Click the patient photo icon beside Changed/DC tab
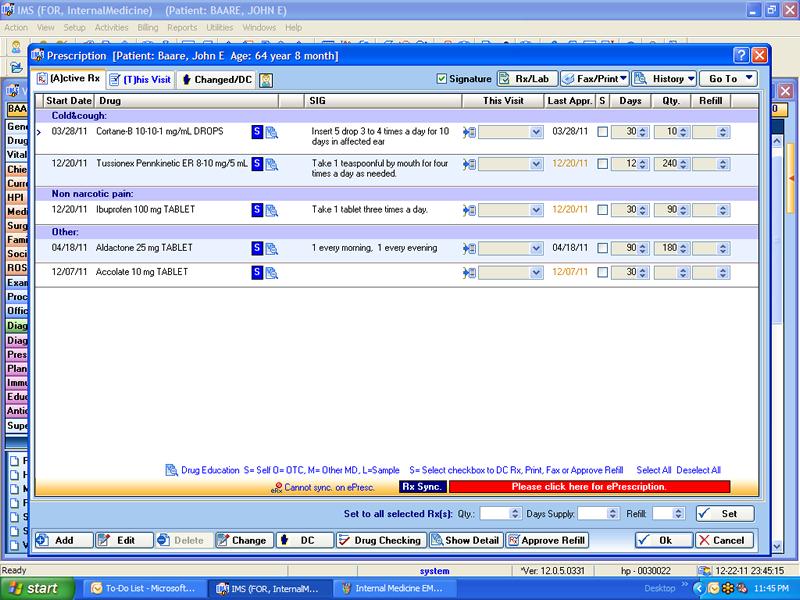Viewport: 800px width, 600px height. click(x=266, y=80)
